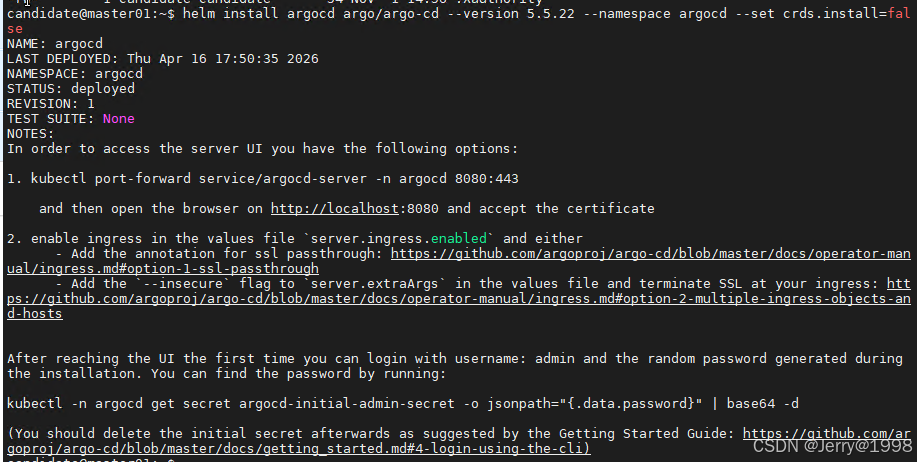Click the 'helm install argocd' command text
The image size is (917, 462).
[259, 13]
